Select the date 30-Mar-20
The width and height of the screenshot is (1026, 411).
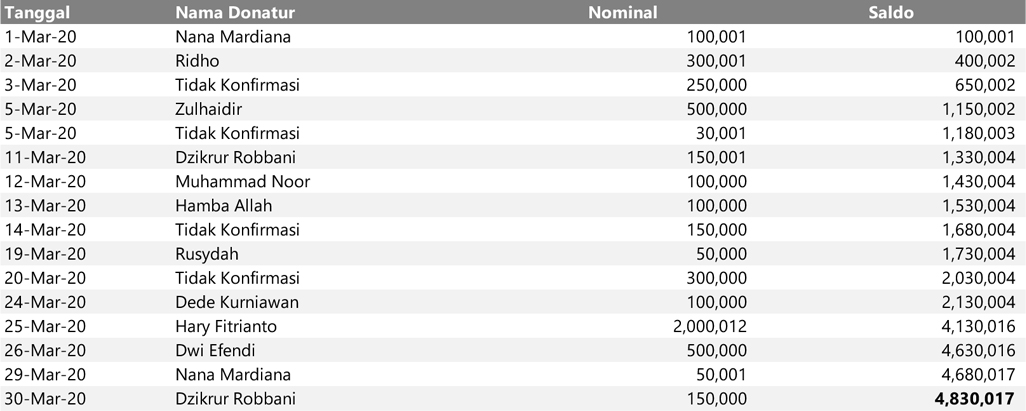pos(46,399)
